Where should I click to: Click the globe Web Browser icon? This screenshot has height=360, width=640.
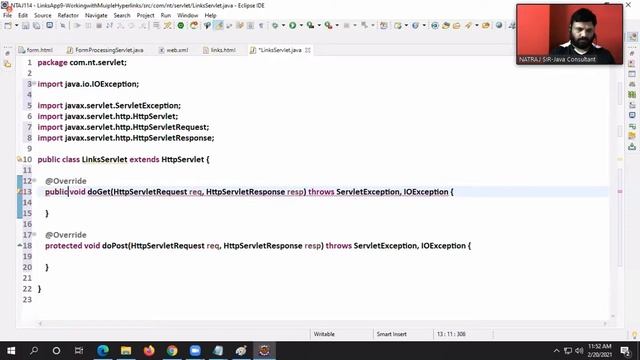(x=499, y=25)
